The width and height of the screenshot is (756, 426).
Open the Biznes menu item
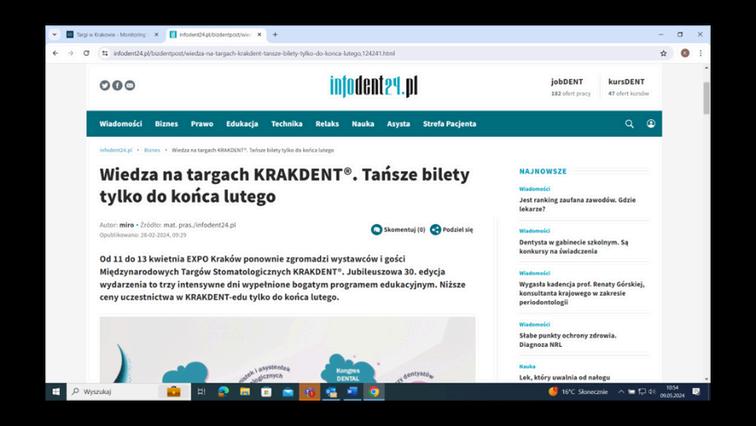(166, 124)
